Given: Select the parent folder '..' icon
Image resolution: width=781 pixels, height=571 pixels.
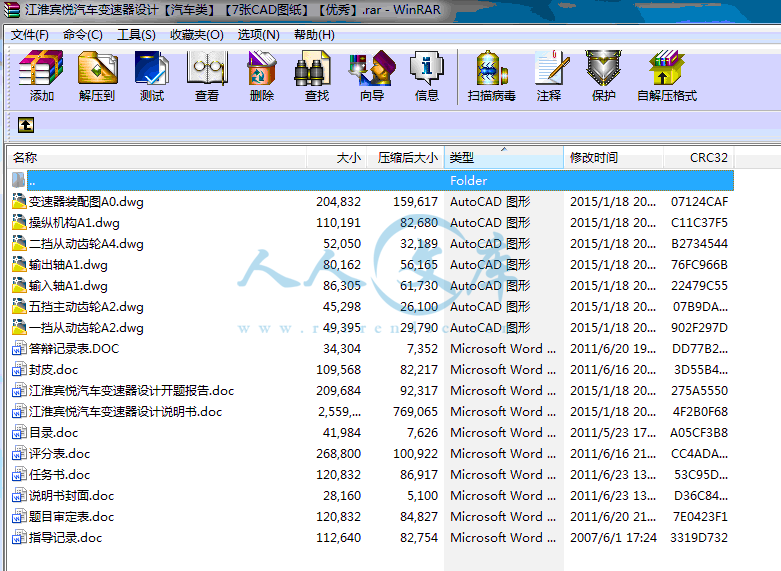Looking at the screenshot, I should 19,180.
